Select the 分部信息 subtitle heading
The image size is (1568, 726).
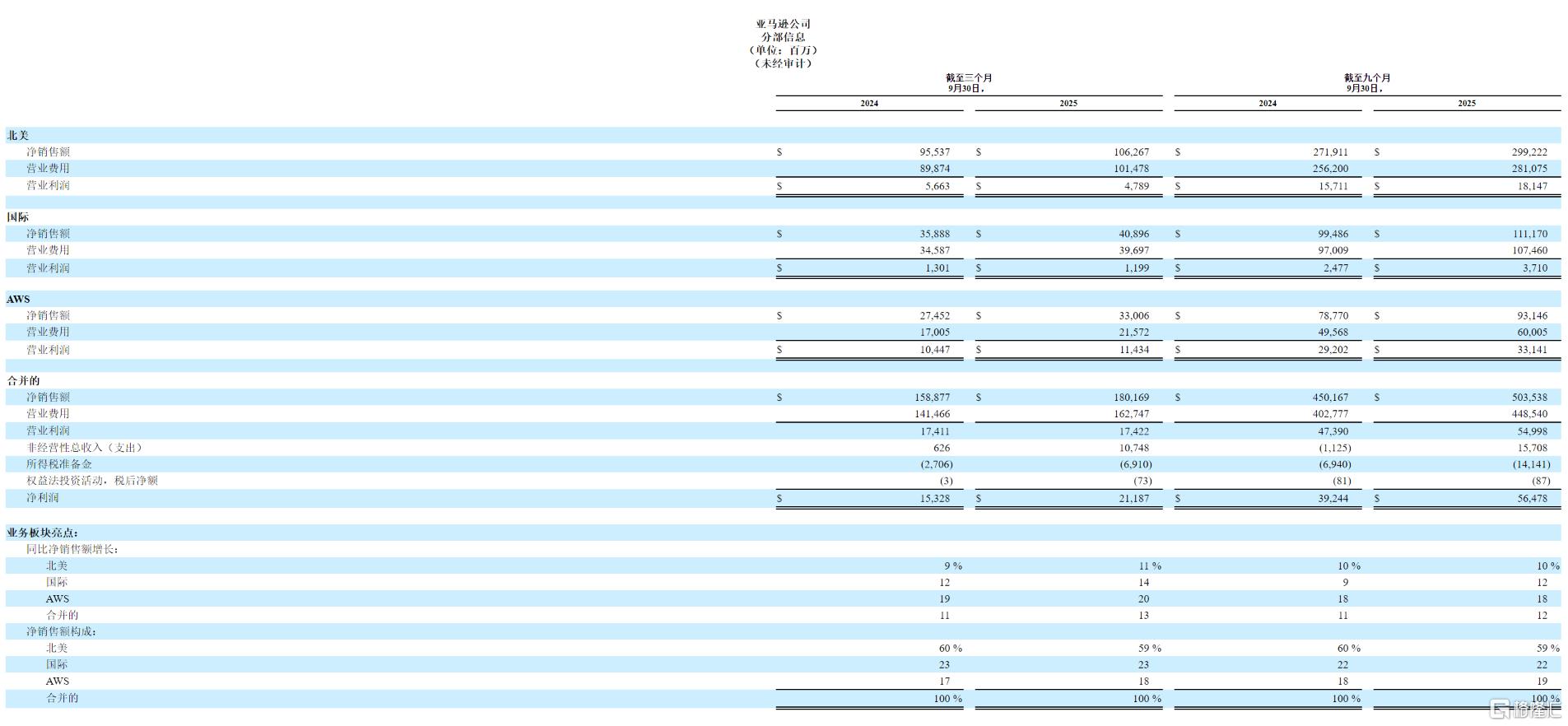[784, 37]
